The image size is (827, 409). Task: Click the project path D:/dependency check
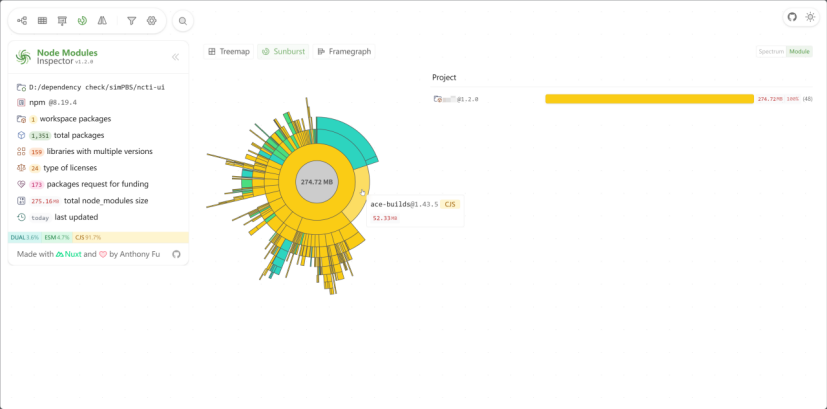point(97,87)
